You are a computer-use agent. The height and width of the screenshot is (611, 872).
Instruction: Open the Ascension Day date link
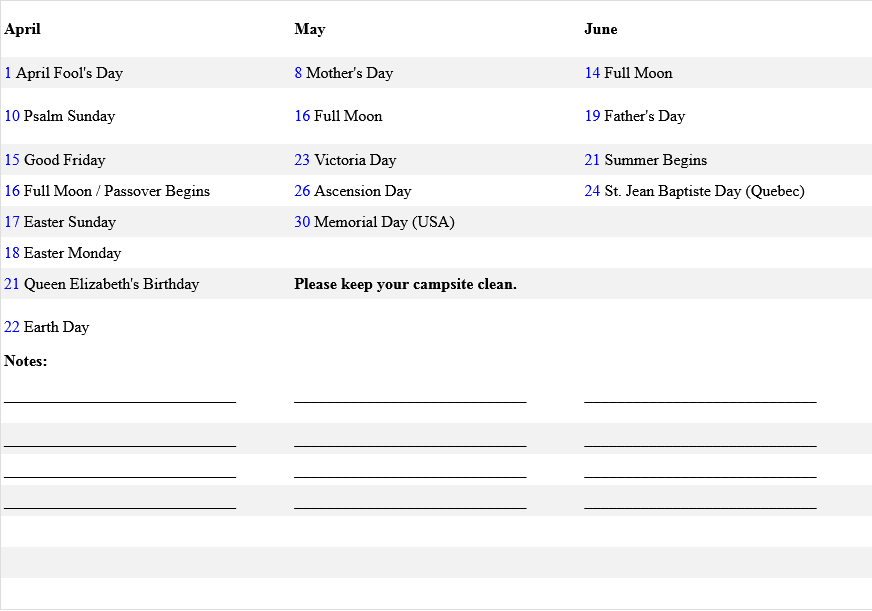(302, 191)
